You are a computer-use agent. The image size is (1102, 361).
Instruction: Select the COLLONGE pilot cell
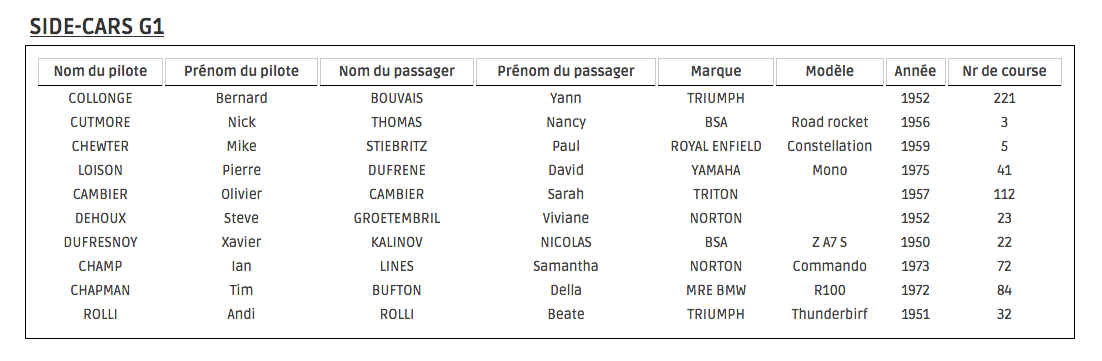tap(101, 98)
